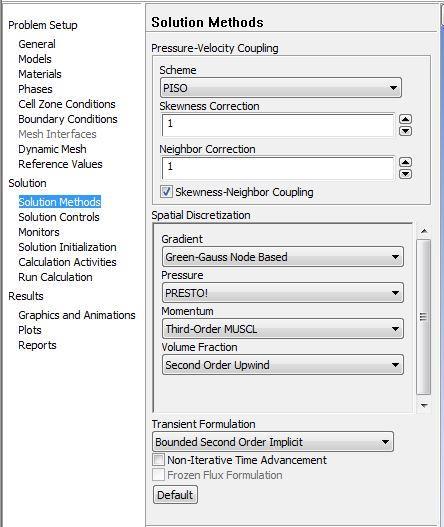444x527 pixels.
Task: Click the Neighbor Correction input field
Action: click(278, 168)
